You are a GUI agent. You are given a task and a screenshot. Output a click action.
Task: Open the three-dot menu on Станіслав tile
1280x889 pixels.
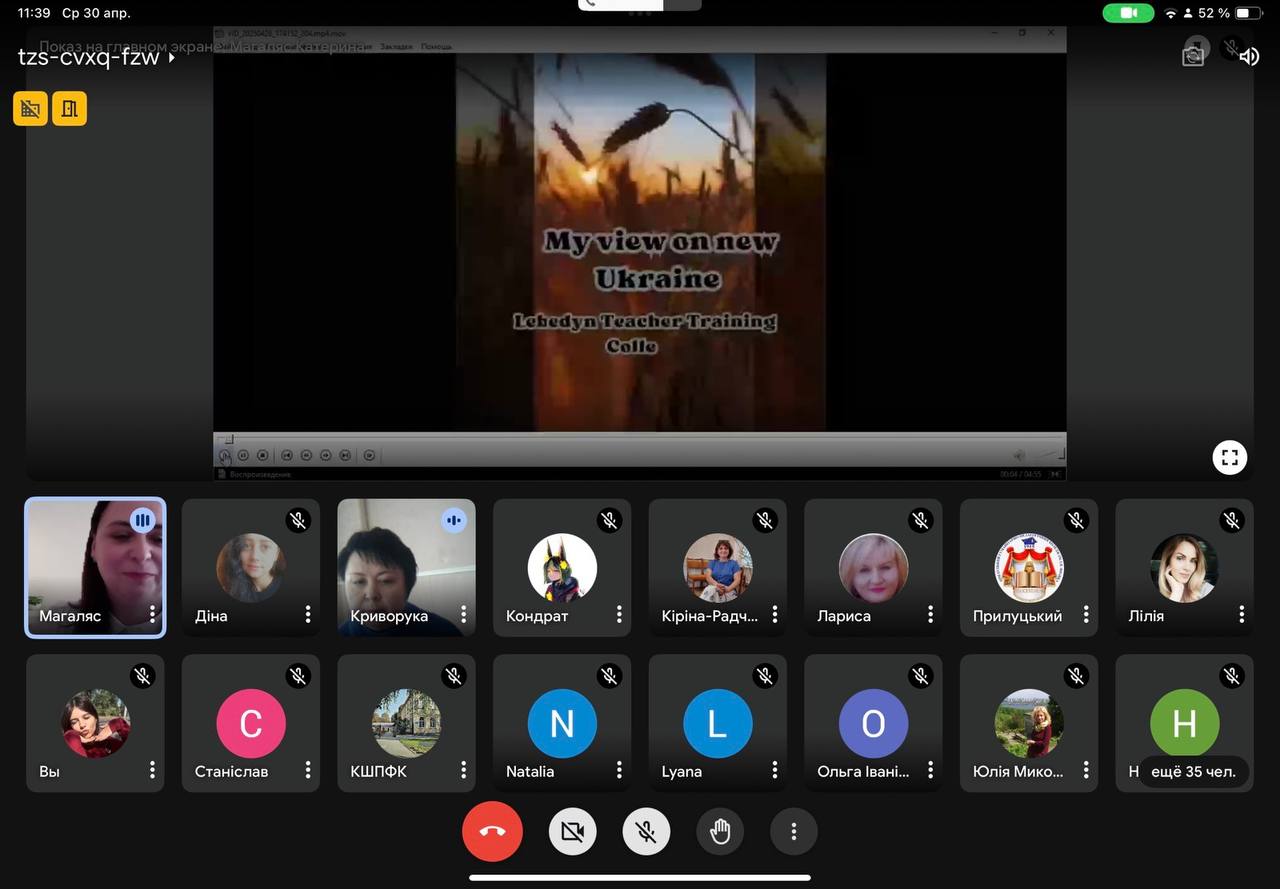(308, 770)
